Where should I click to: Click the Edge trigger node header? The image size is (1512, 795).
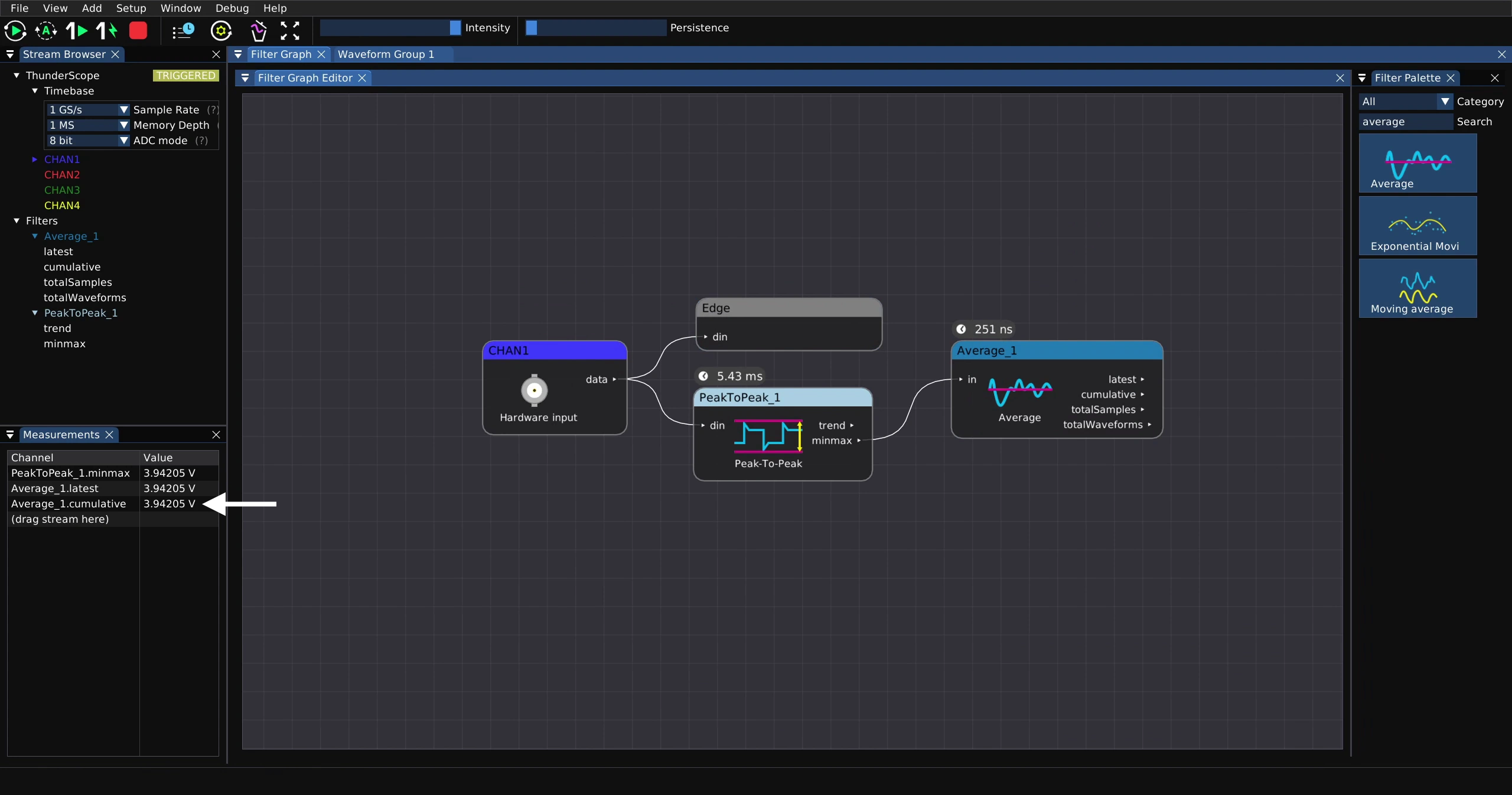pos(788,308)
